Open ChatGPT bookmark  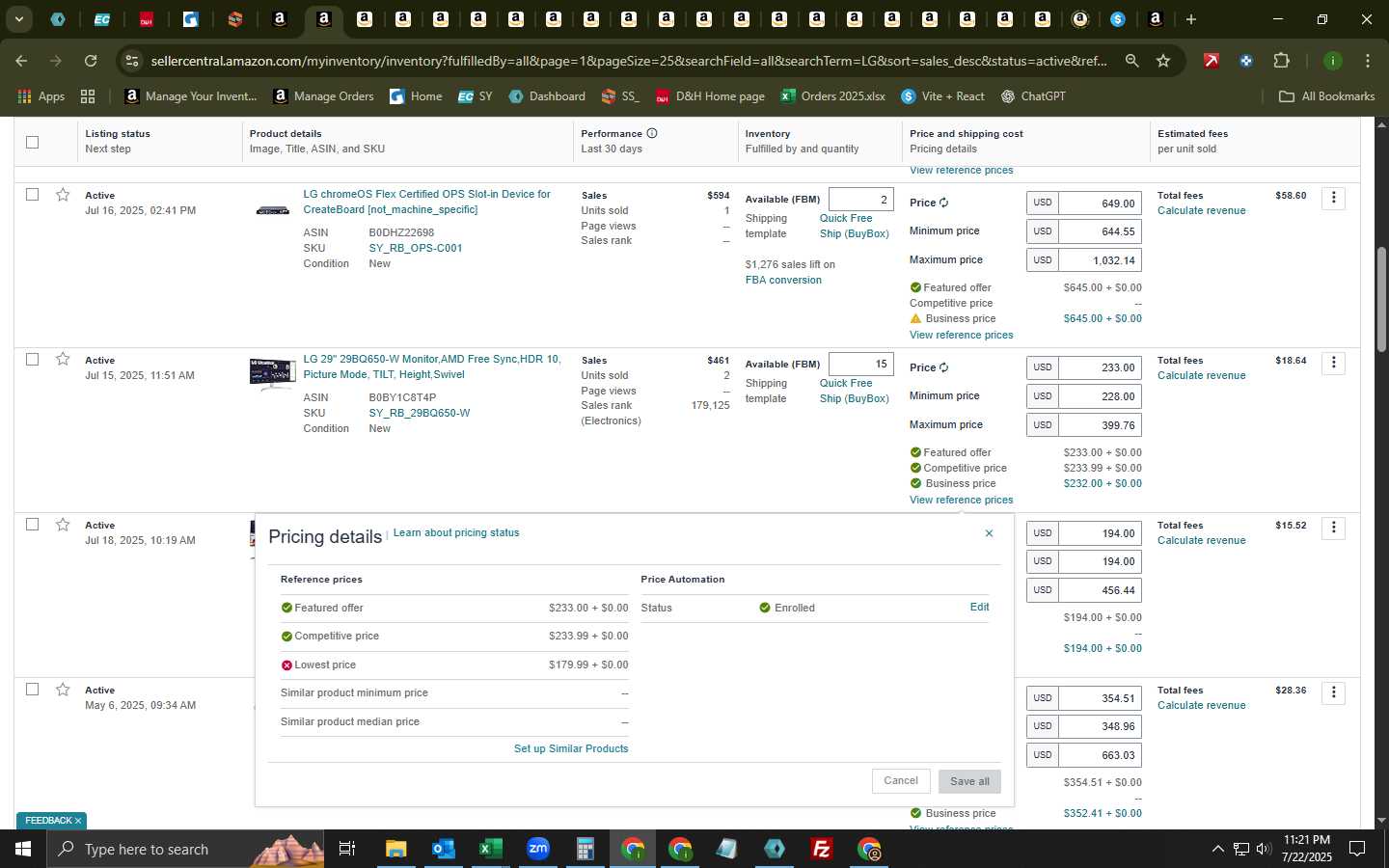tap(1033, 96)
